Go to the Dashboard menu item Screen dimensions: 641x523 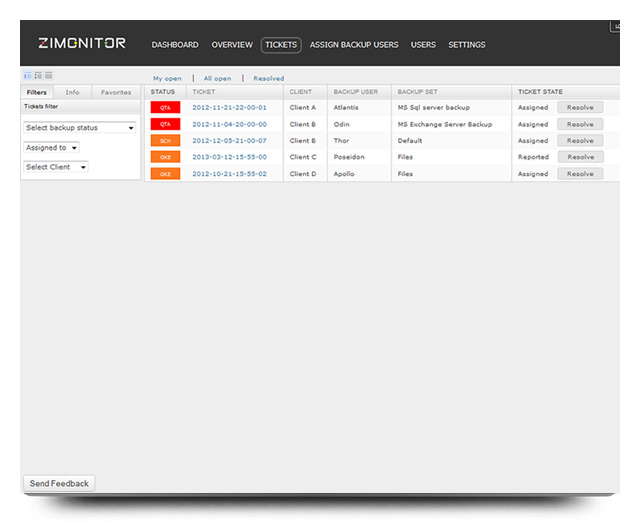pyautogui.click(x=175, y=45)
